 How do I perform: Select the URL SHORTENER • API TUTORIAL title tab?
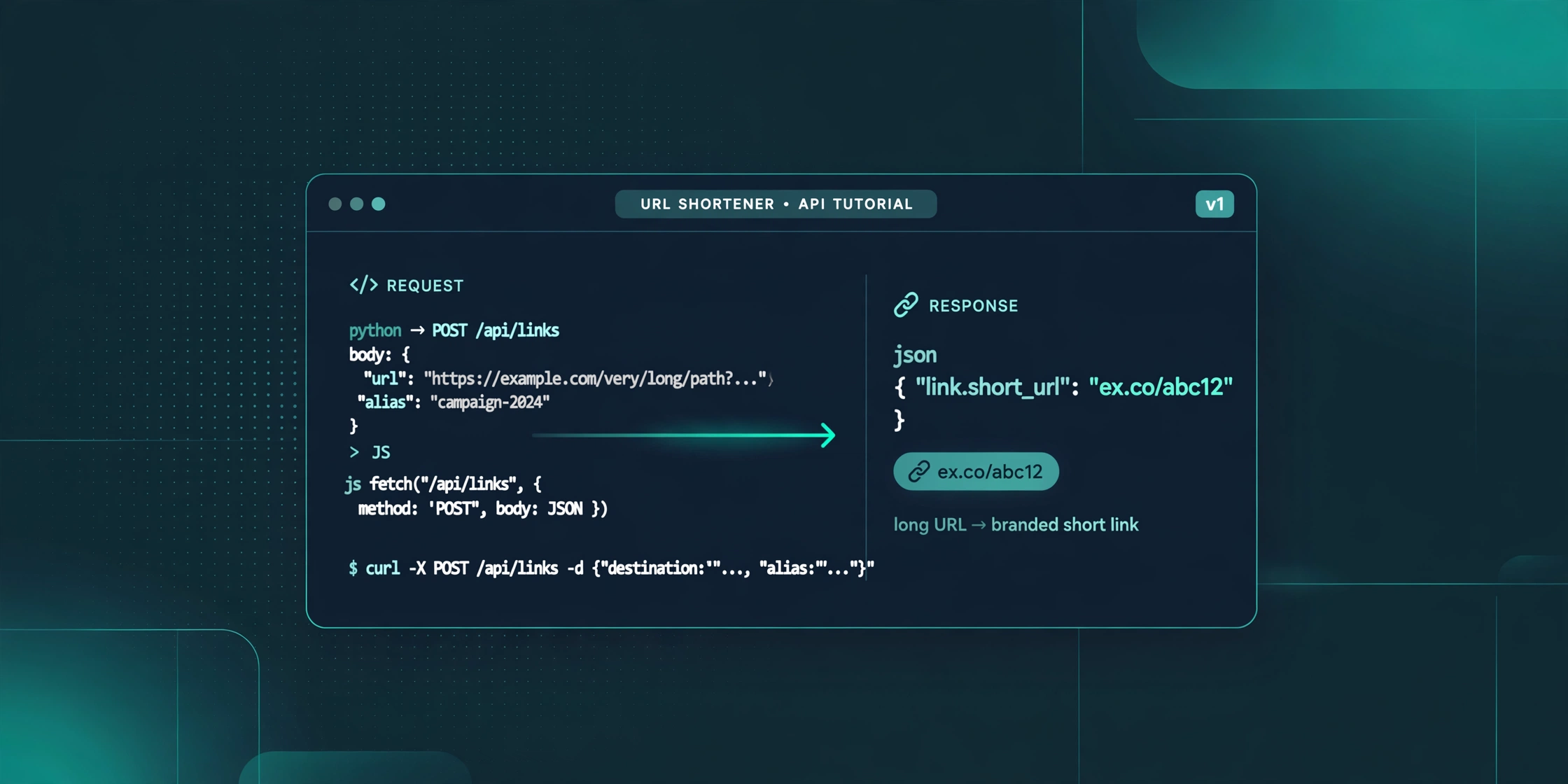[x=776, y=204]
